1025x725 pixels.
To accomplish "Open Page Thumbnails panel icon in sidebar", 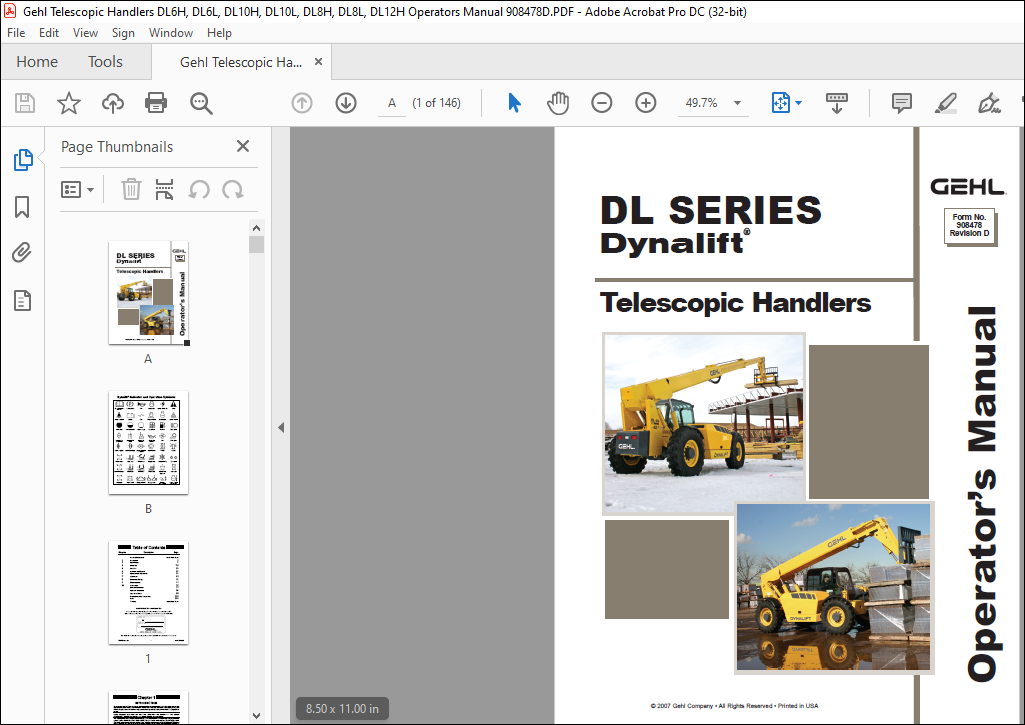I will pos(23,160).
